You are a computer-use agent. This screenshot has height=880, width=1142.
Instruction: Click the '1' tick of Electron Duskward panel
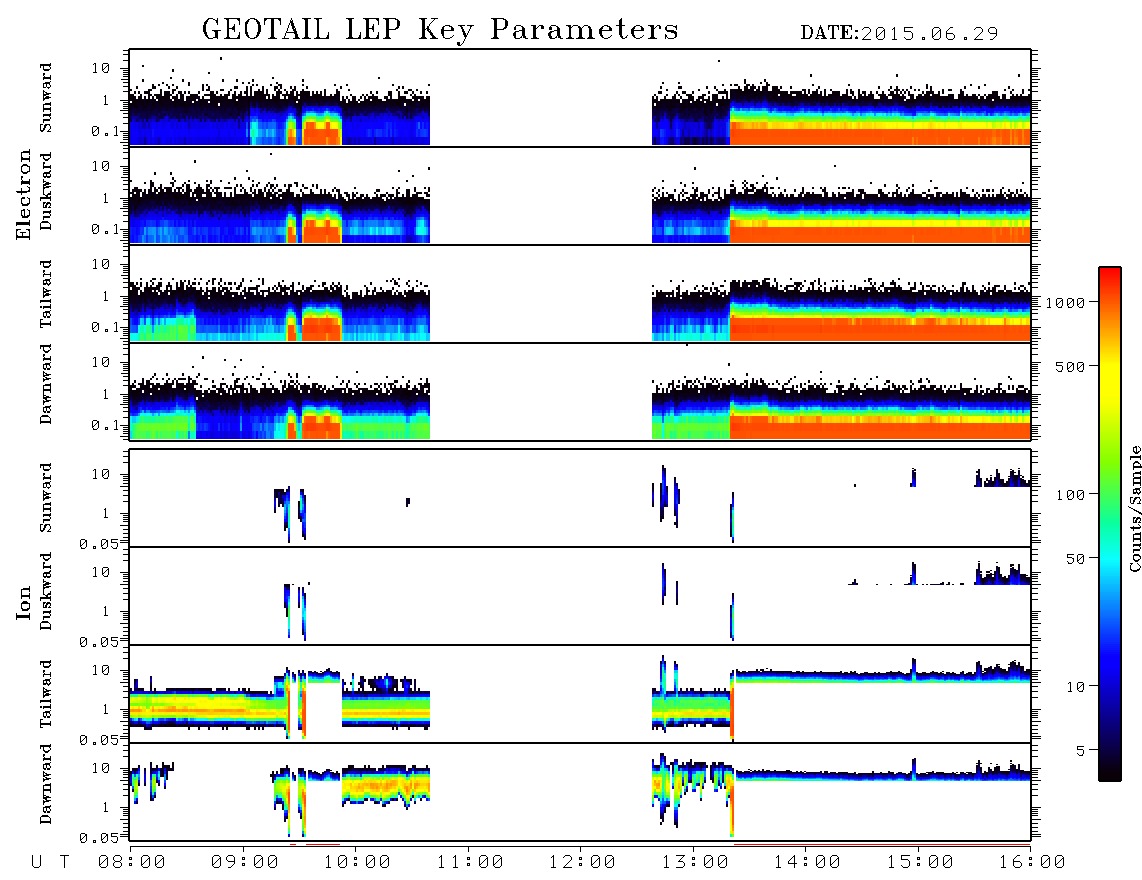click(x=106, y=198)
